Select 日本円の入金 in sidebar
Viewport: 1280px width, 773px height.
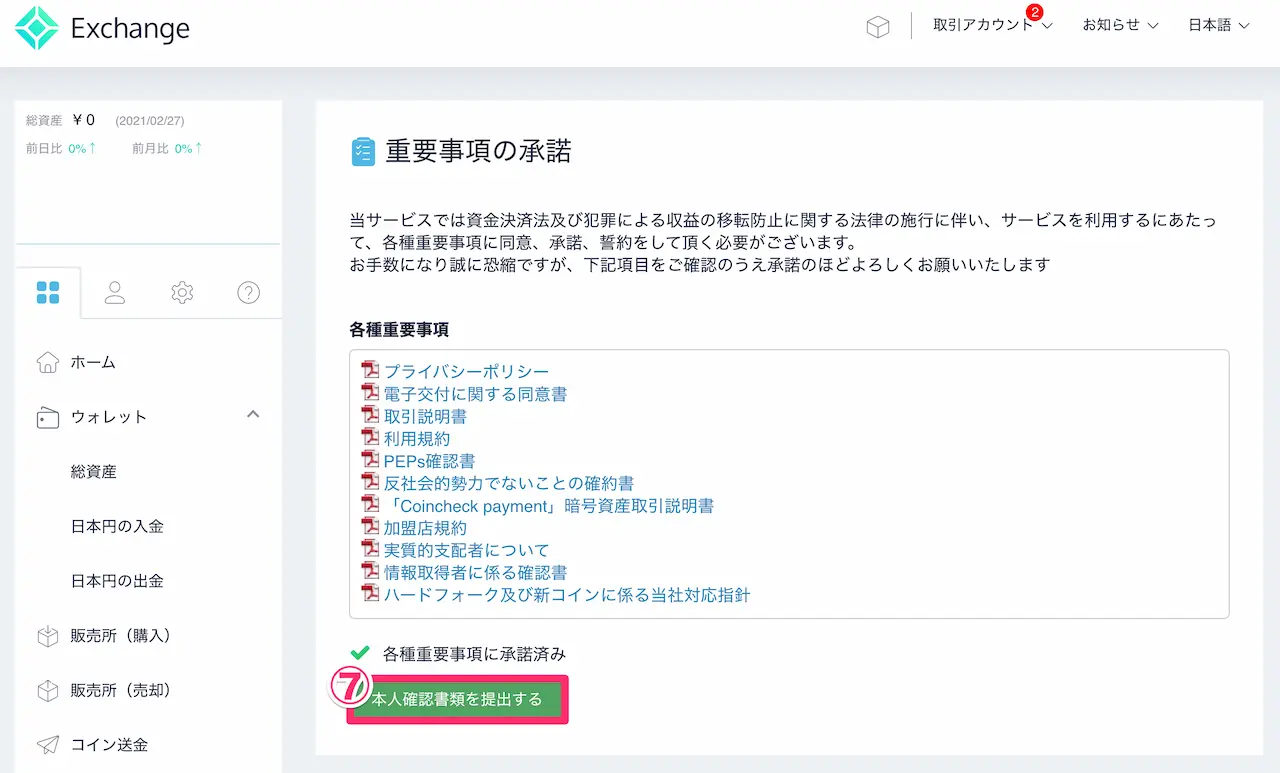click(117, 526)
